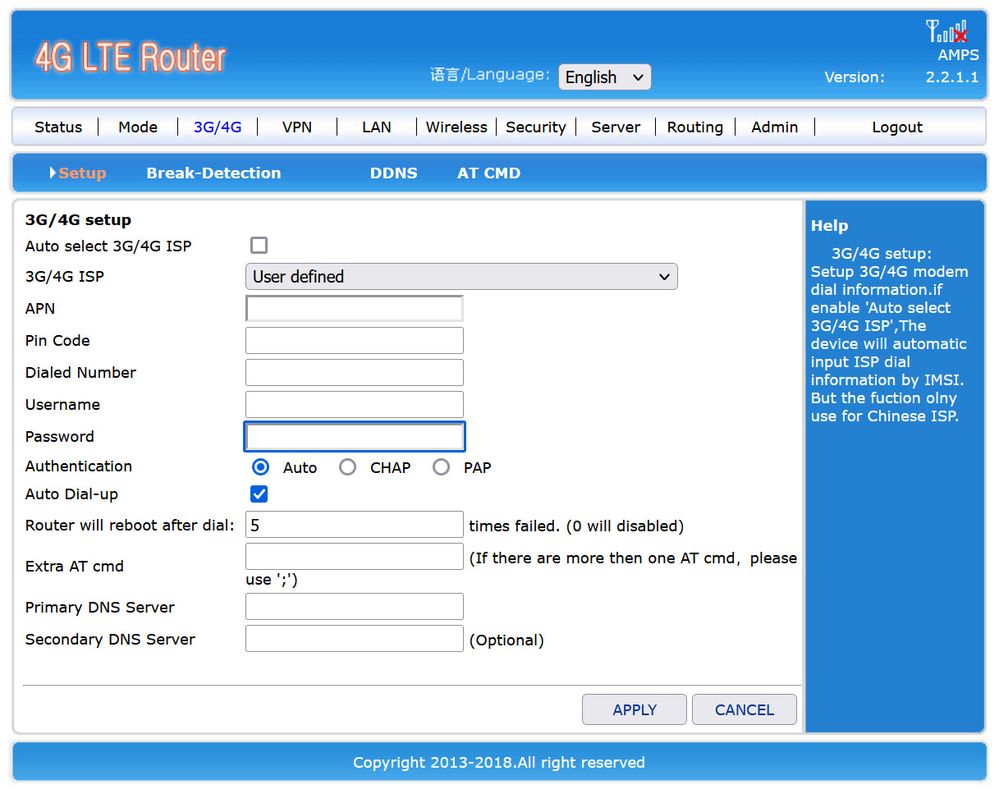Open the Wireless settings tab

tap(456, 127)
